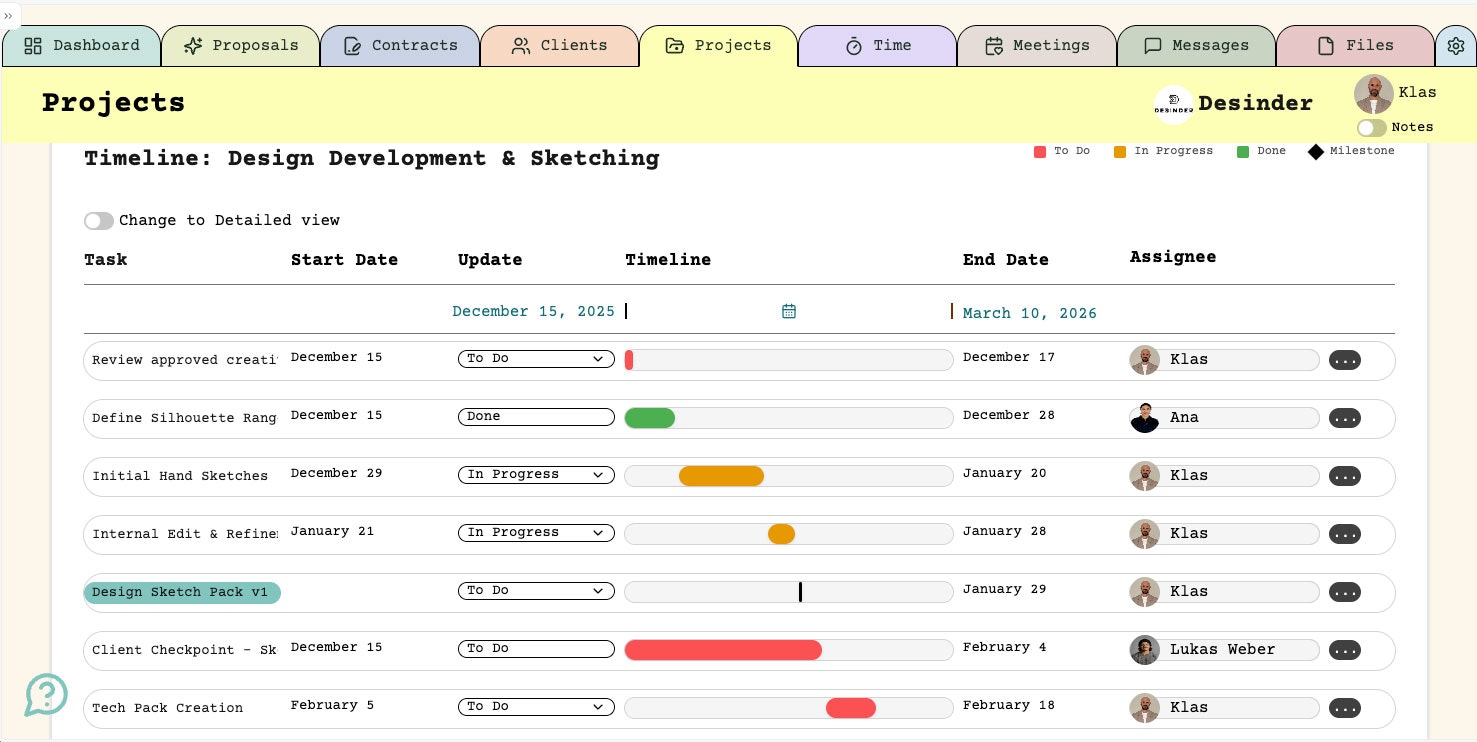This screenshot has height=742, width=1477.
Task: Open the ellipsis menu for Lukas Weber's task
Action: point(1344,650)
